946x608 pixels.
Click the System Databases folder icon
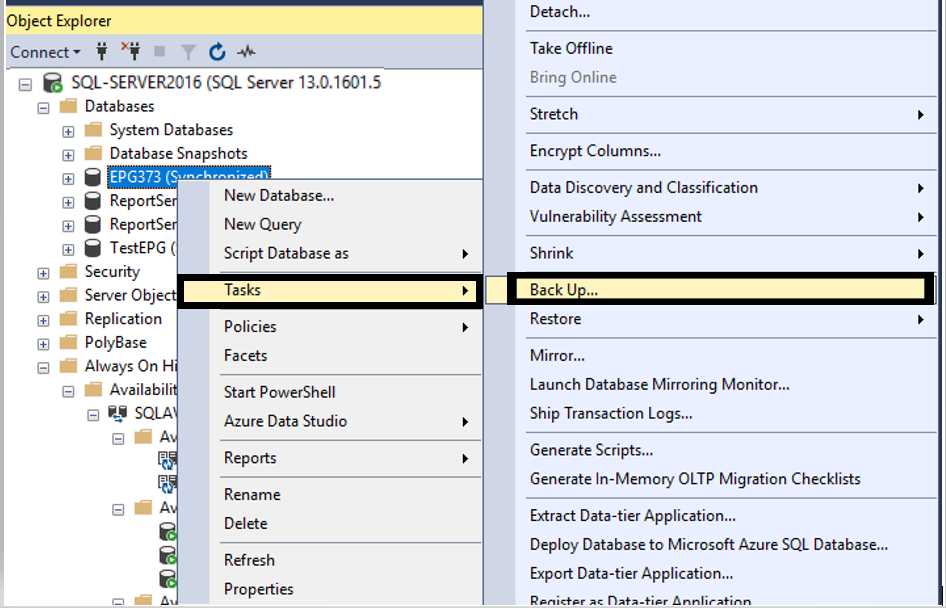point(93,130)
